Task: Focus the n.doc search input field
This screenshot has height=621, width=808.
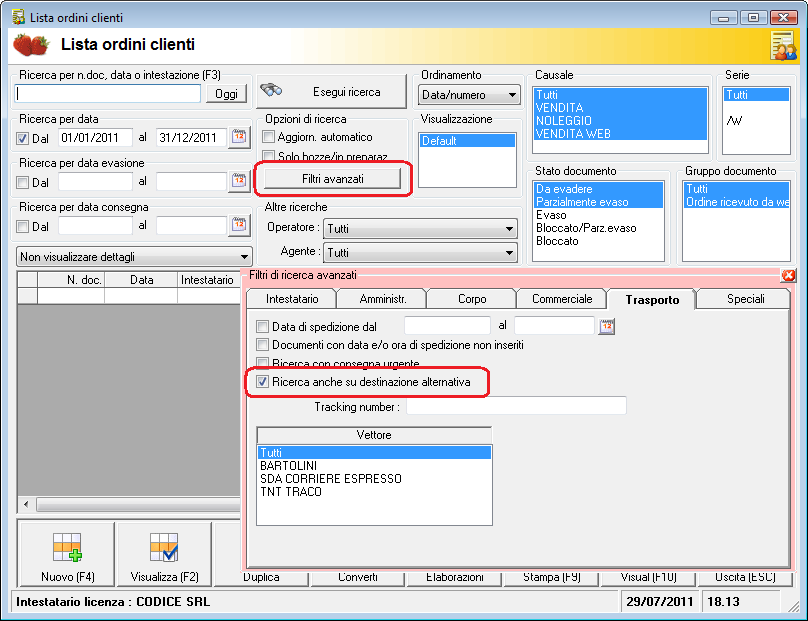Action: coord(108,94)
